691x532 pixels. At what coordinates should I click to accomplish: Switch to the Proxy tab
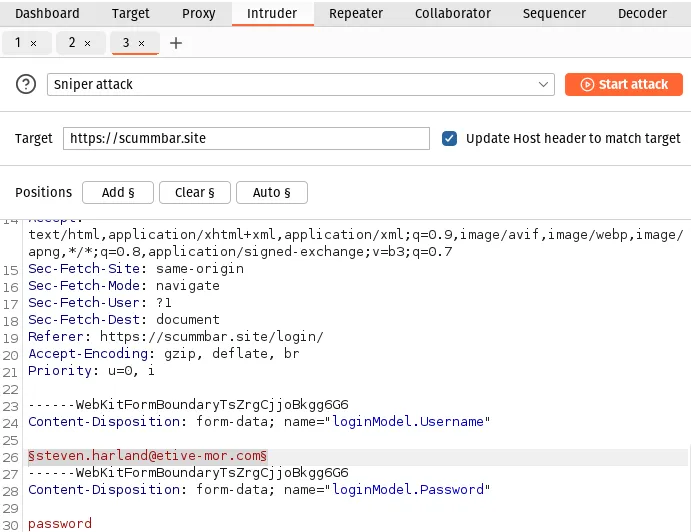pos(199,13)
